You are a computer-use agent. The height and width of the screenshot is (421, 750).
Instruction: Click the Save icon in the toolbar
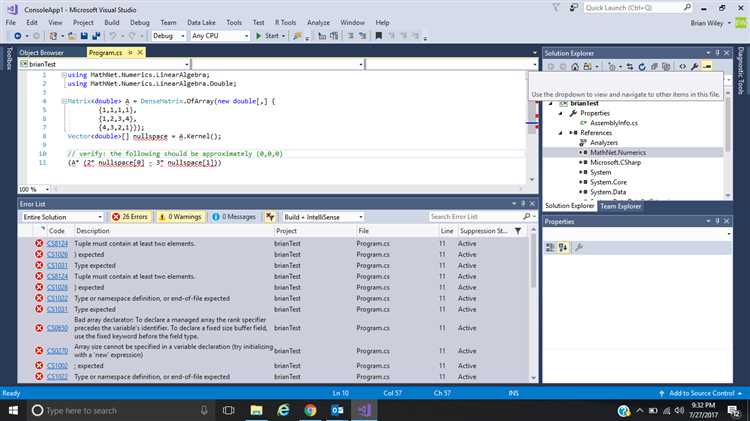[x=84, y=36]
